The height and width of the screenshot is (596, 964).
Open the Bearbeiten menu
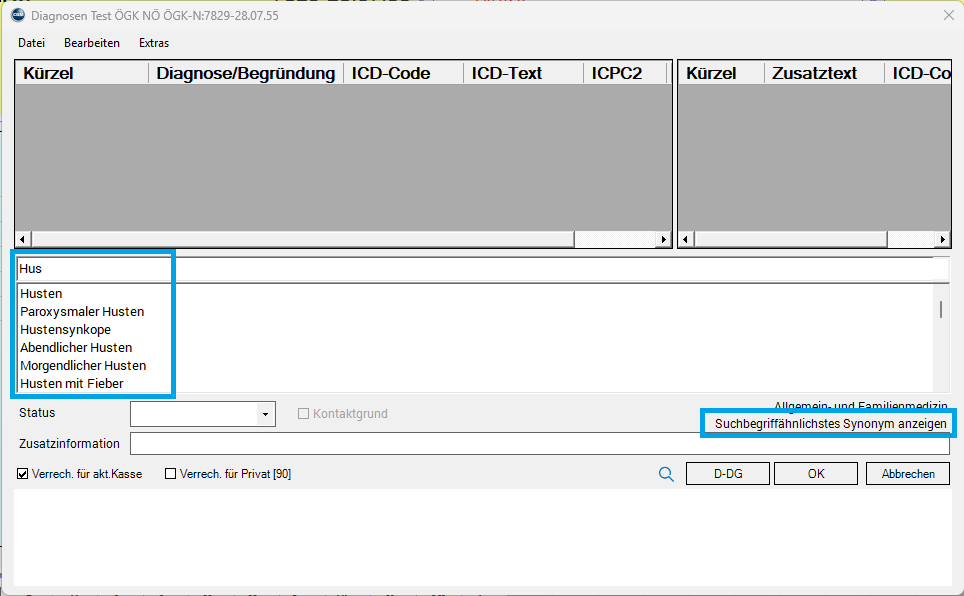(x=92, y=43)
